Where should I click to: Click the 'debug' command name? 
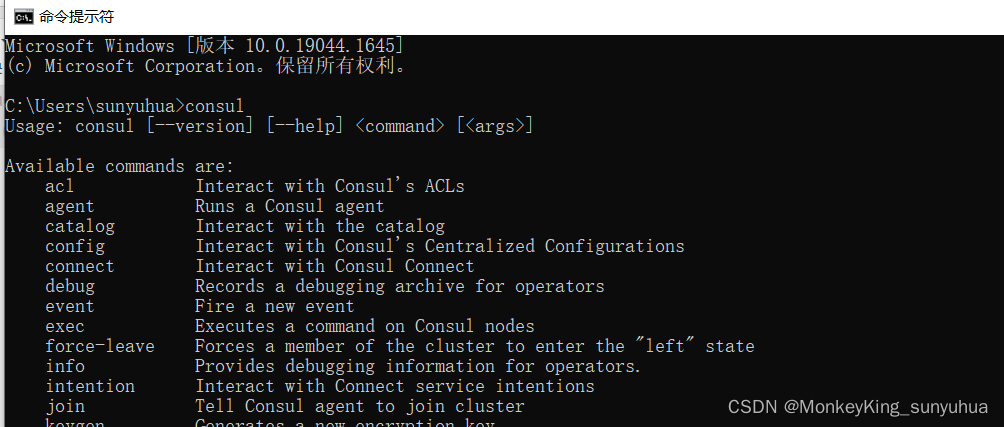point(70,286)
